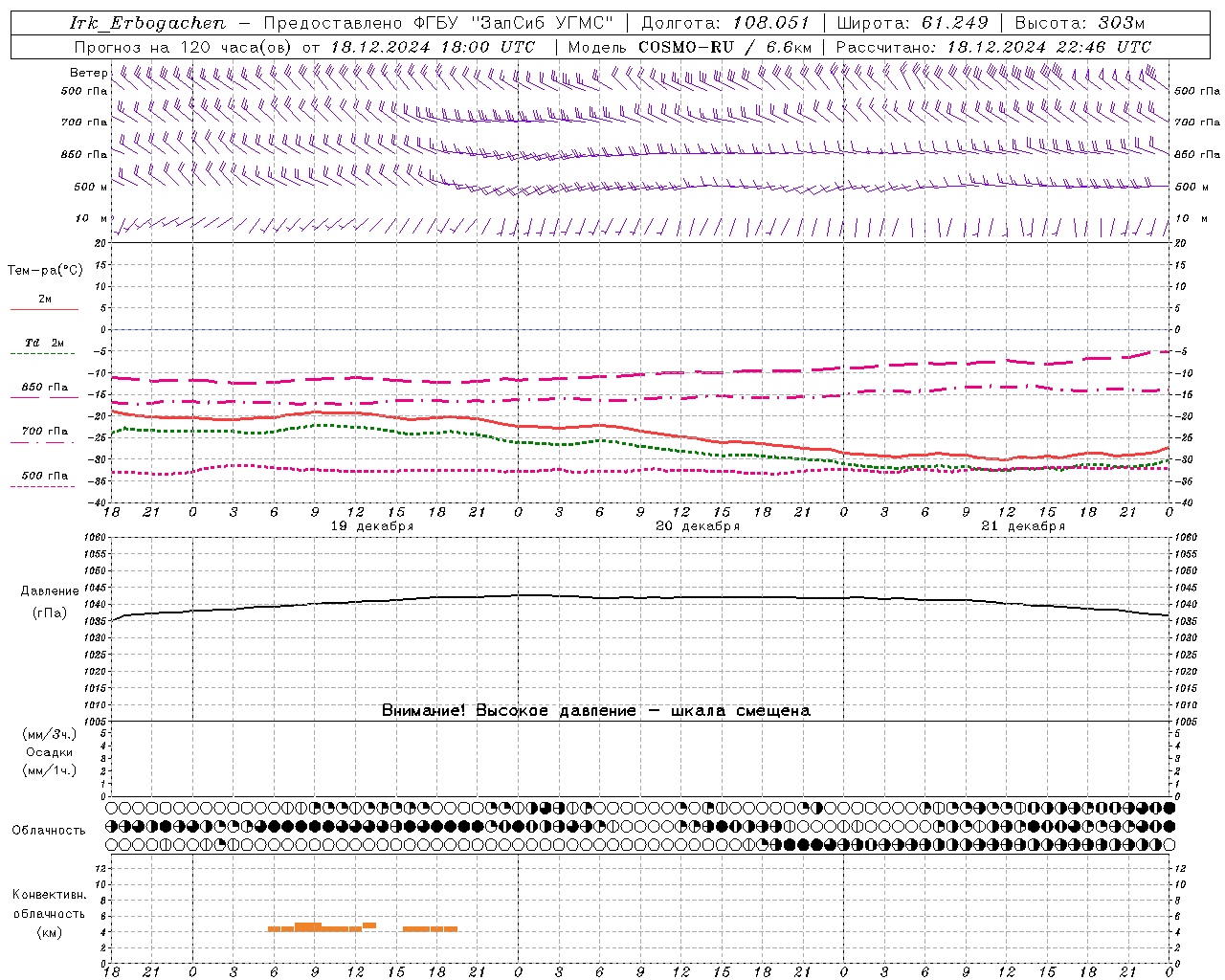Screen dimensions: 1225x980
Task: Click the longitude value Долгота: 108.051
Action: 725,23
